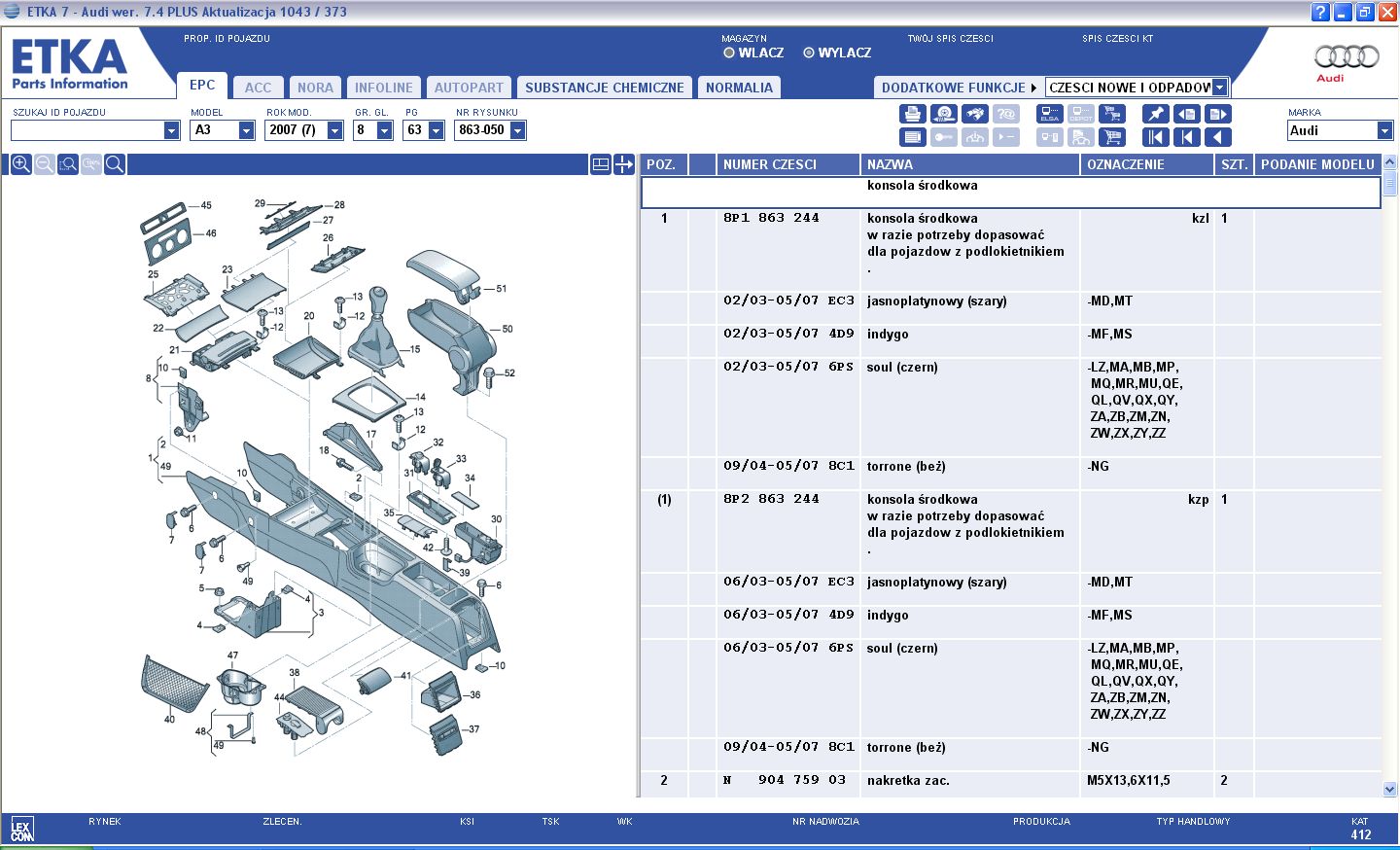This screenshot has width=1400, height=850.
Task: Click the double shopping carts icon
Action: [1111, 114]
